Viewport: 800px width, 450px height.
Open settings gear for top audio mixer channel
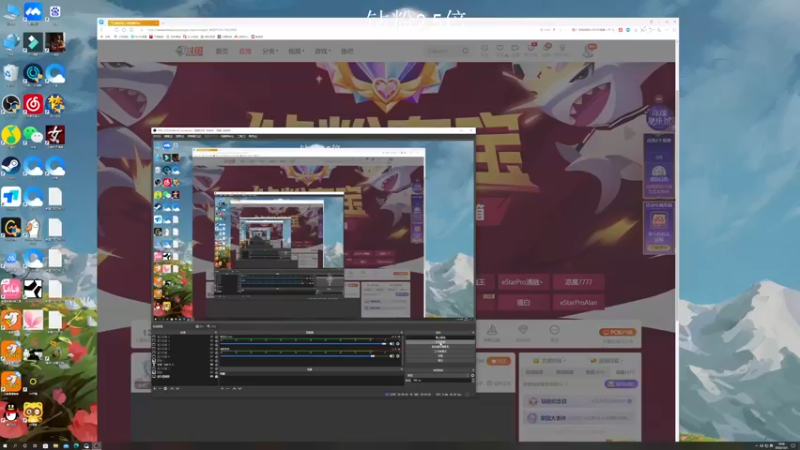(x=398, y=344)
